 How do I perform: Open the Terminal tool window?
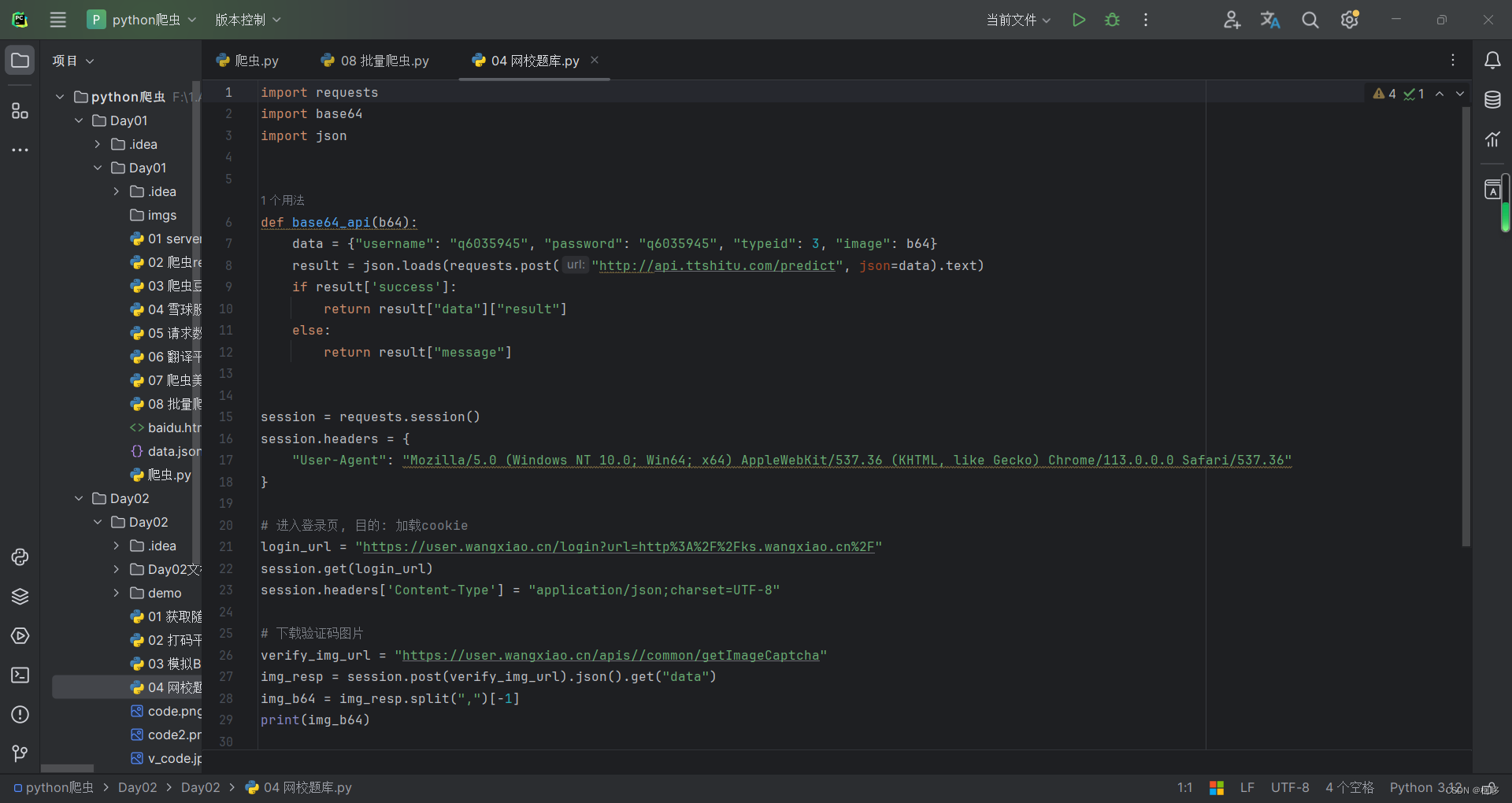pyautogui.click(x=20, y=675)
